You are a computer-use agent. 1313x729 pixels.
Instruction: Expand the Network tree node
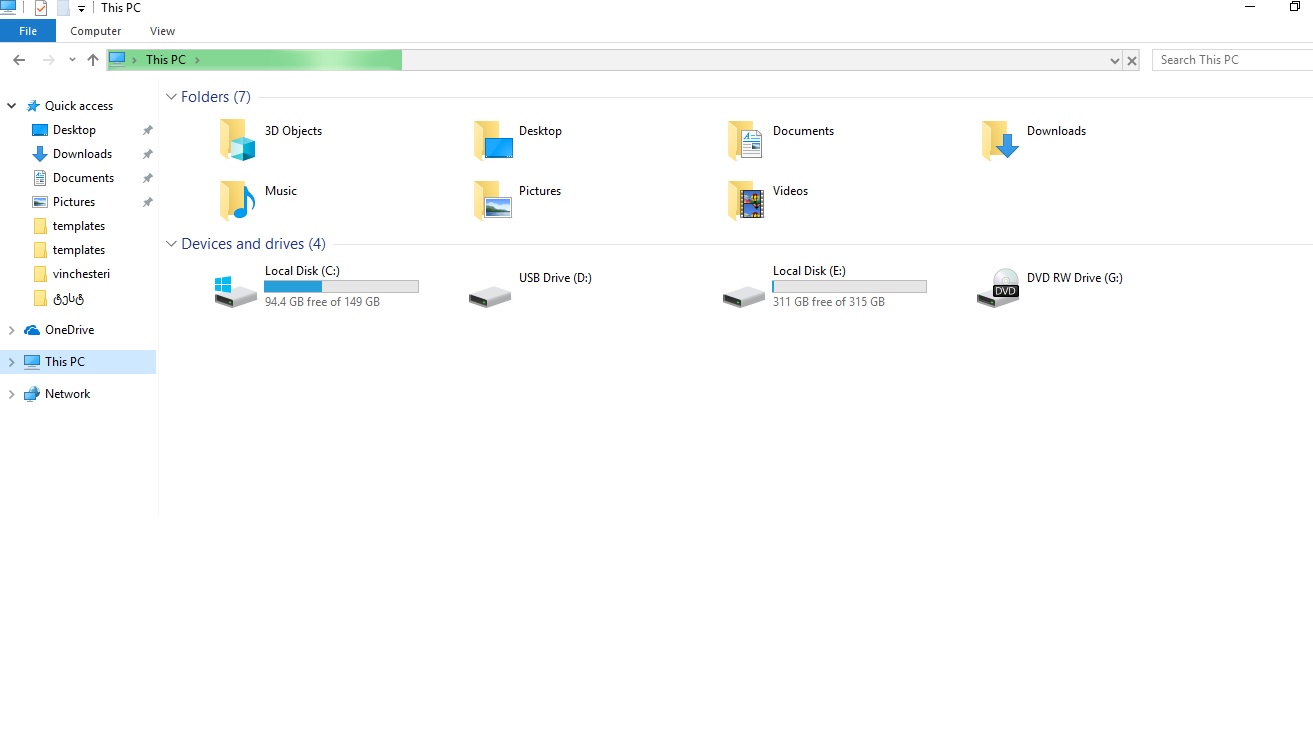(12, 394)
